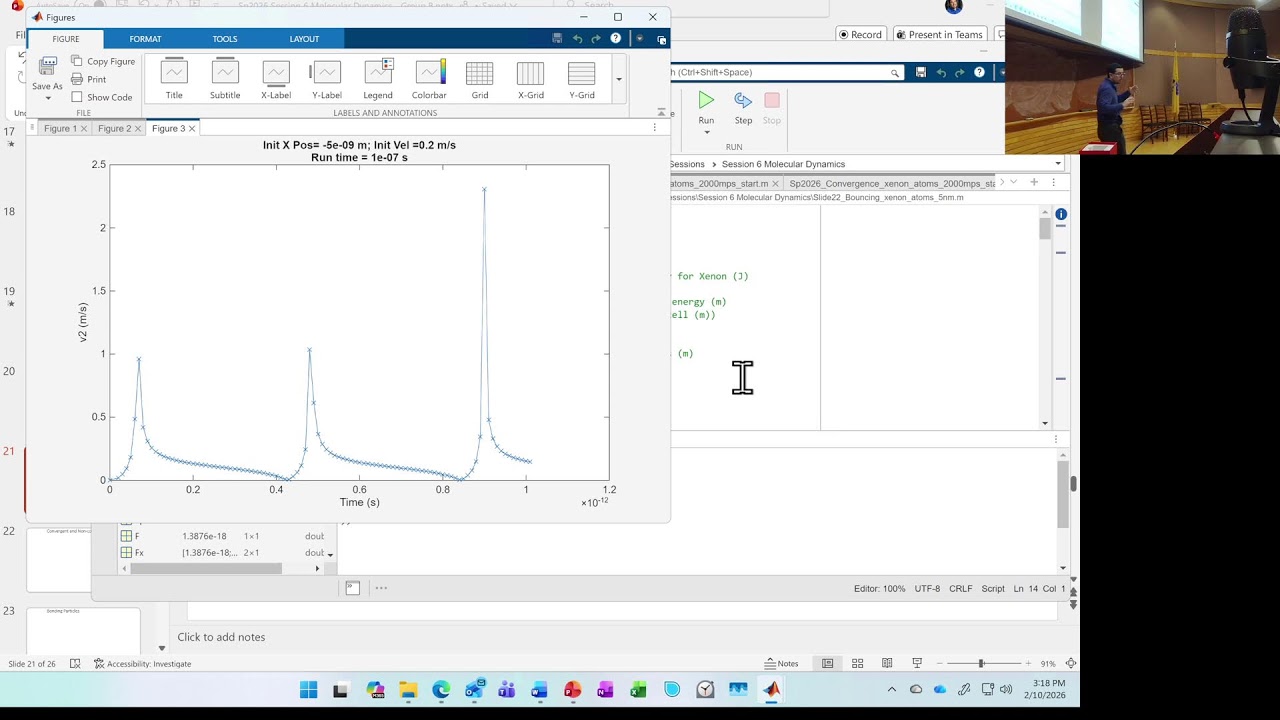This screenshot has height=720, width=1280.
Task: Close the Figure 3 tab
Action: tap(192, 128)
